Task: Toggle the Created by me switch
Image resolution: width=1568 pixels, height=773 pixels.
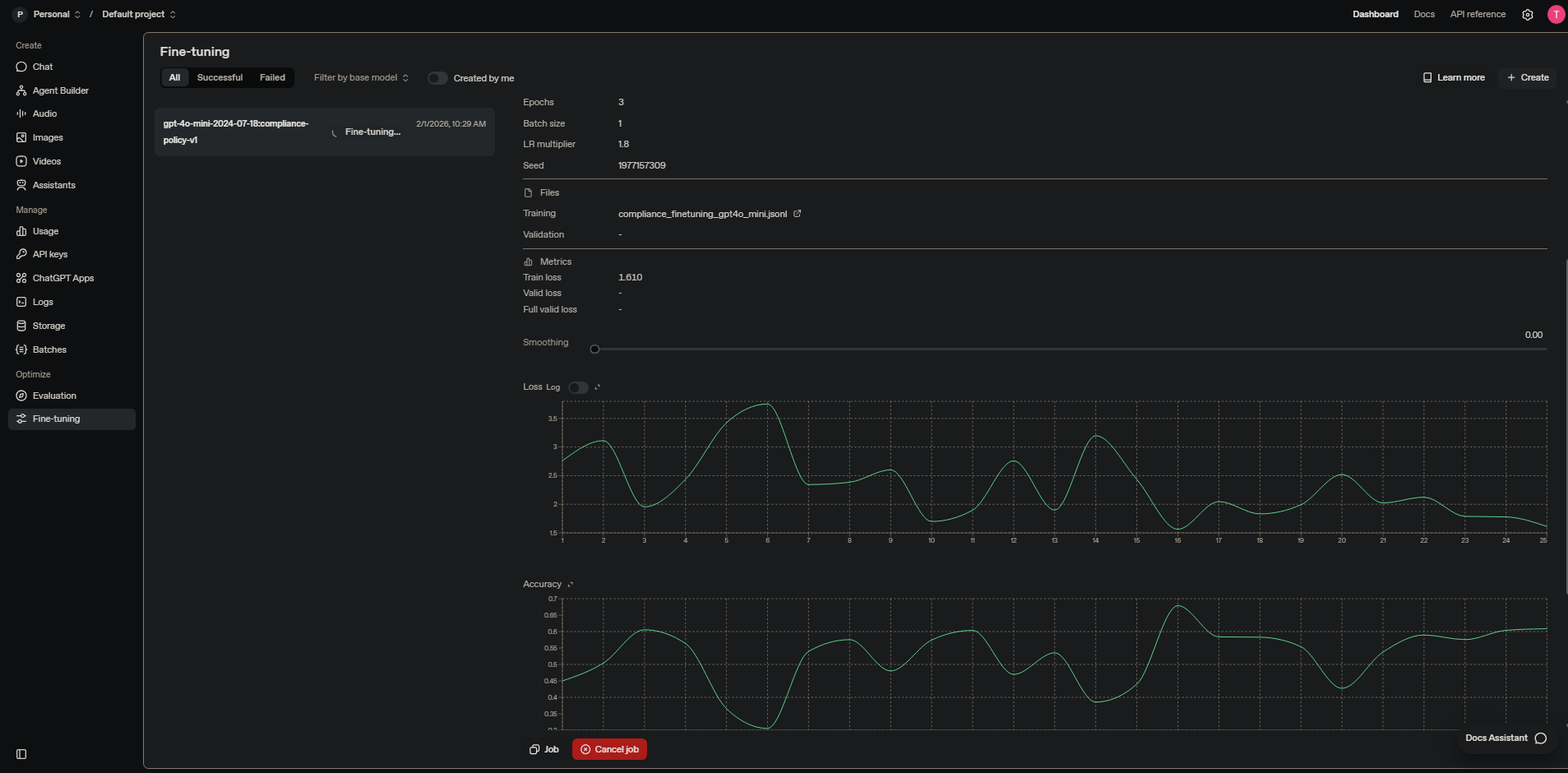Action: pyautogui.click(x=437, y=78)
